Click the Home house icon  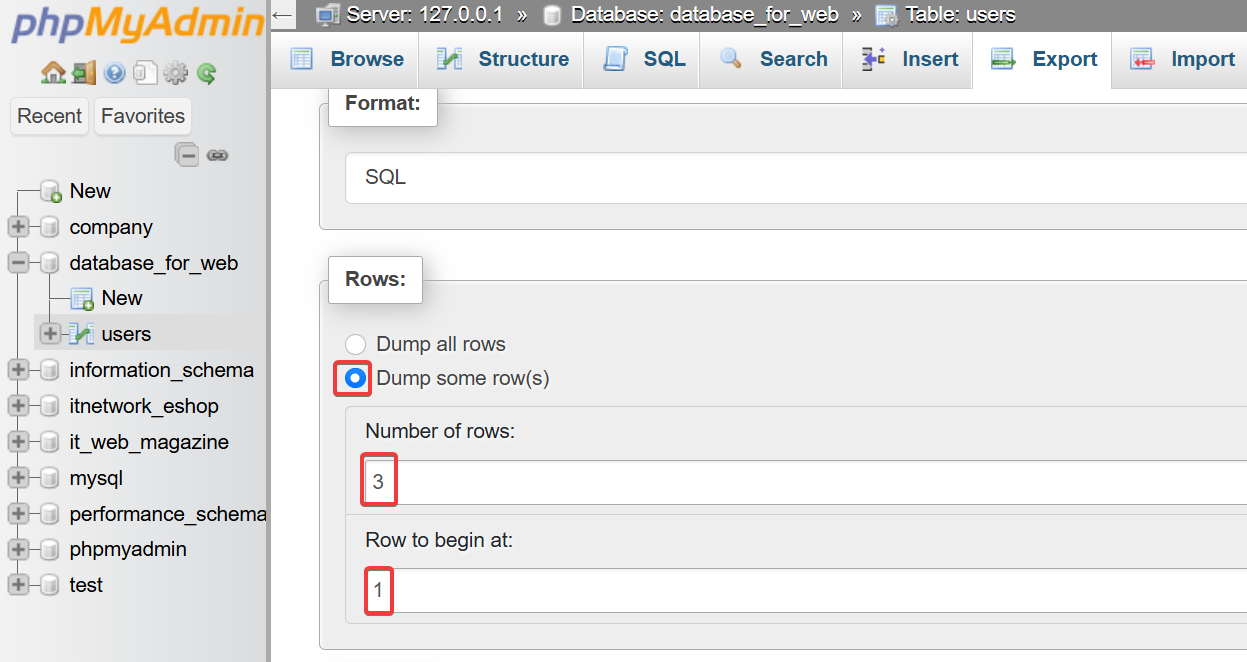[52, 73]
